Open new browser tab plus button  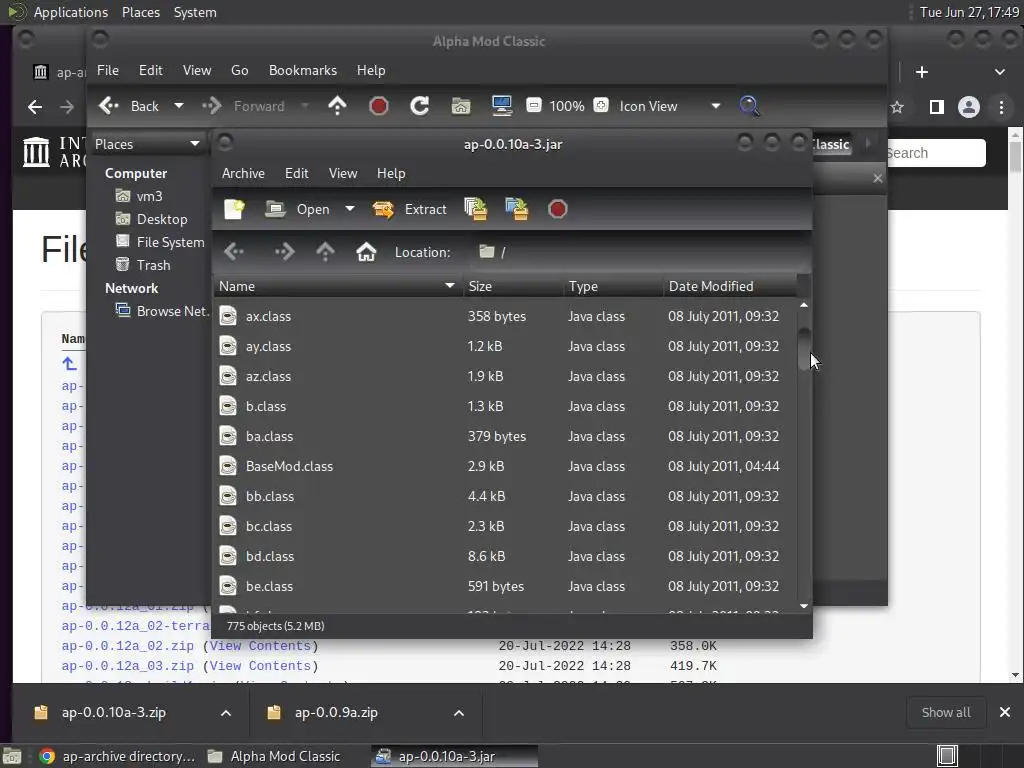922,72
